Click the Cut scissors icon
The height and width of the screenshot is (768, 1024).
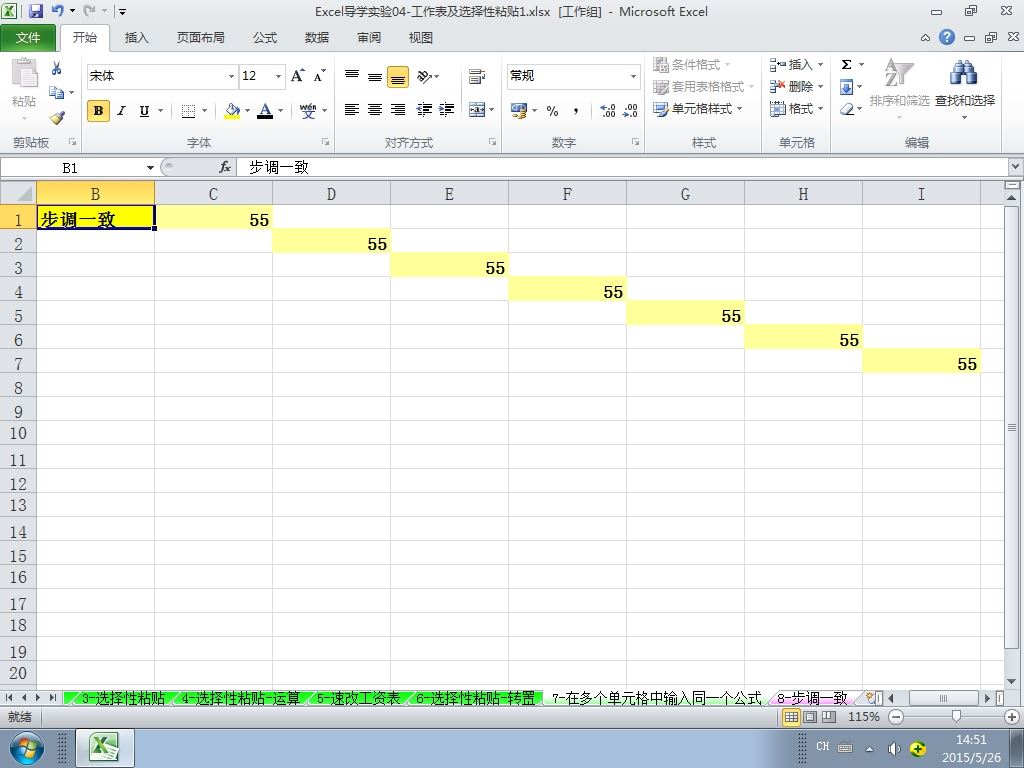(x=57, y=68)
